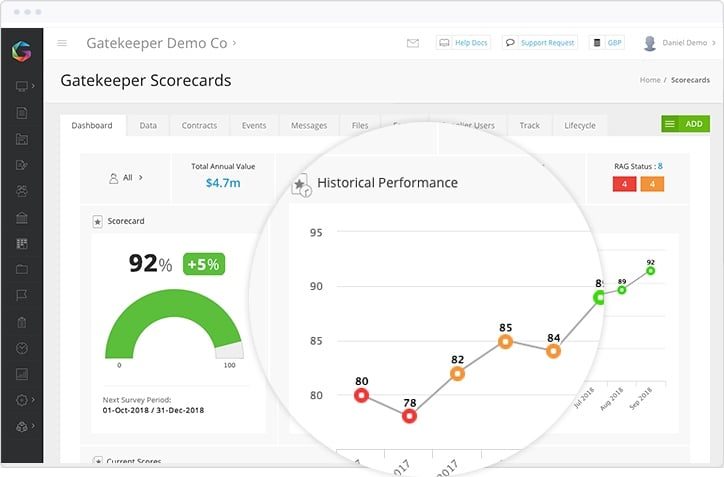Open the bank building sidebar icon
Image resolution: width=724 pixels, height=477 pixels.
(x=22, y=217)
